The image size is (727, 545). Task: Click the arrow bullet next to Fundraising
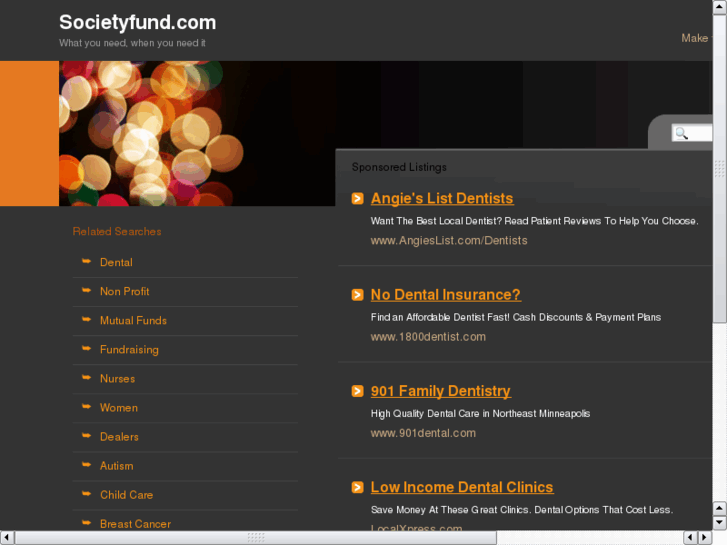[86, 349]
